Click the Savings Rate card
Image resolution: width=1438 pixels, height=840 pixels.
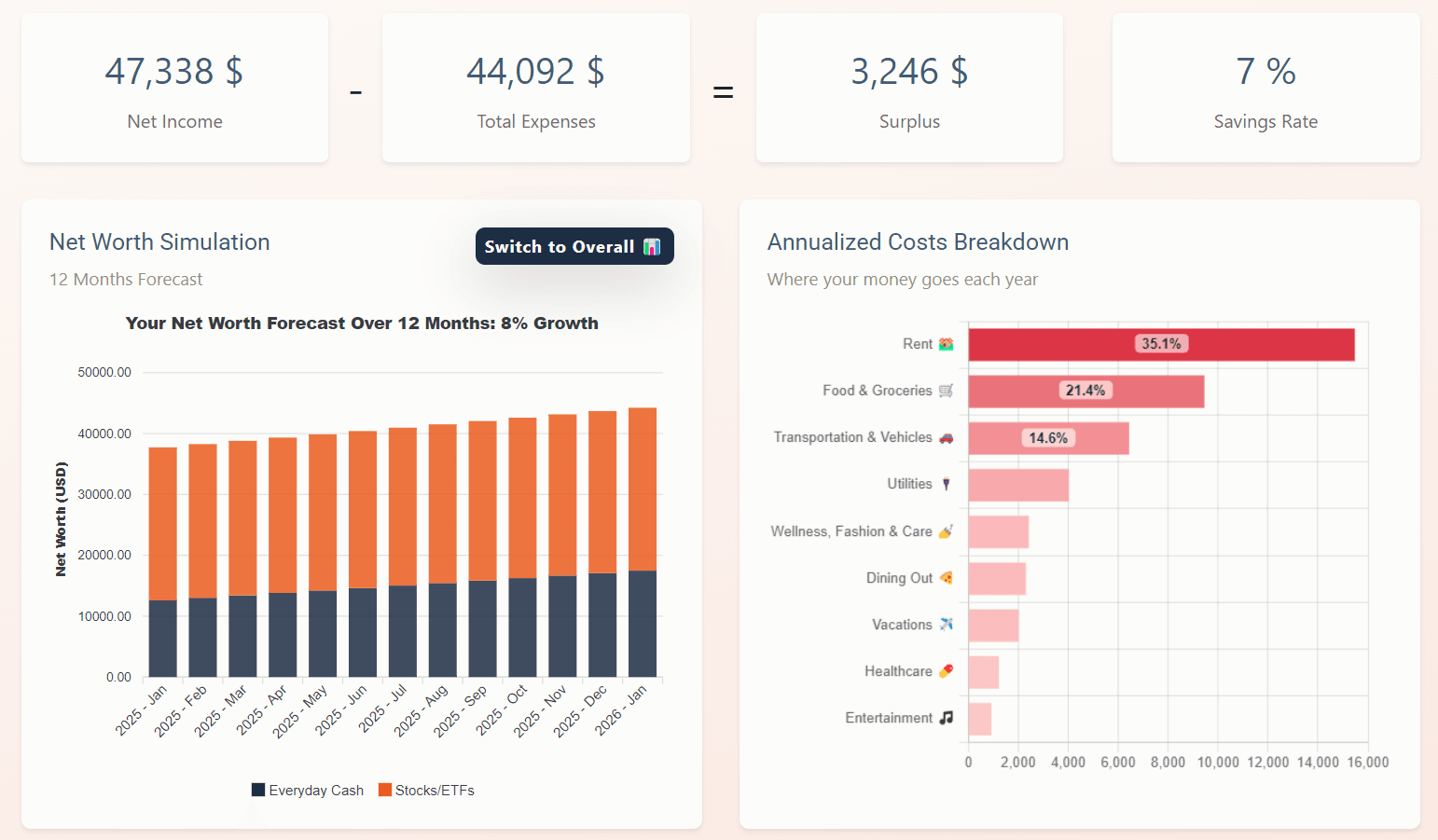(1265, 88)
